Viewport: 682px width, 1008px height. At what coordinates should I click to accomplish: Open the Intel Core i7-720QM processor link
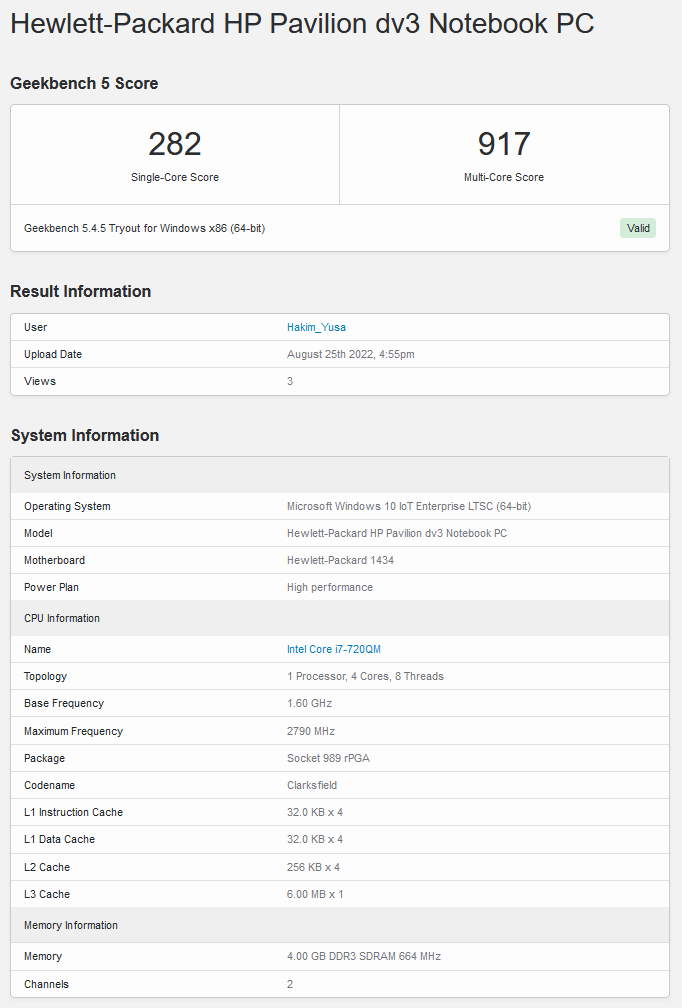point(334,649)
